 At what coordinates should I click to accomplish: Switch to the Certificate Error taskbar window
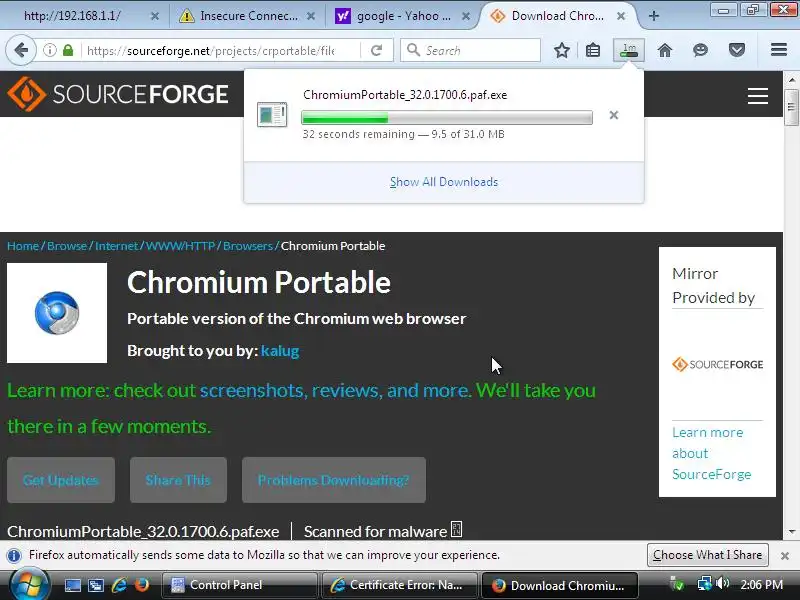click(x=399, y=585)
